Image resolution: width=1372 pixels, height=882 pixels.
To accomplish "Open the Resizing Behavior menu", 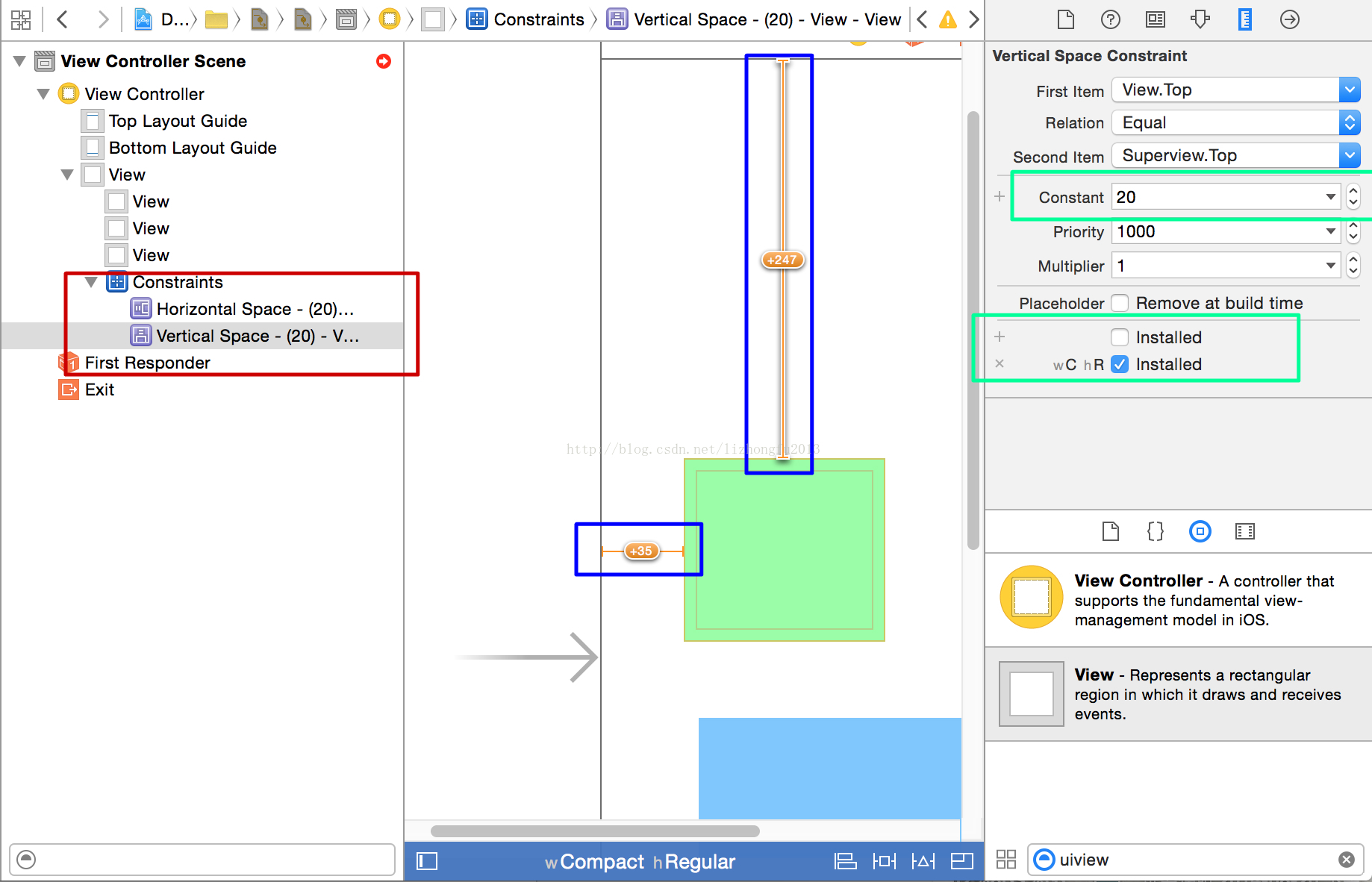I will click(x=962, y=862).
